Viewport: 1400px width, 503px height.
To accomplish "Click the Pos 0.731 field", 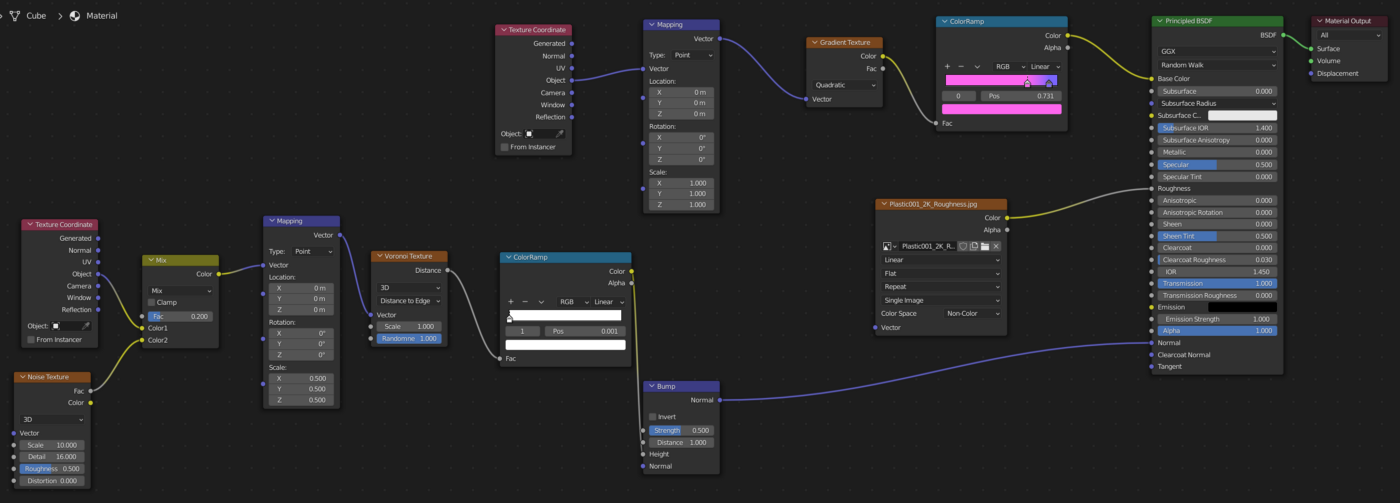I will click(1020, 96).
